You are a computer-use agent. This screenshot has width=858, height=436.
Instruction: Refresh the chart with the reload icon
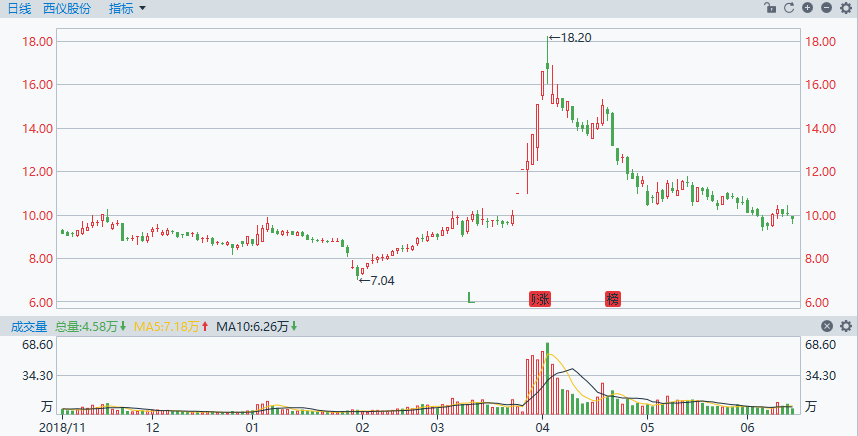tap(789, 8)
